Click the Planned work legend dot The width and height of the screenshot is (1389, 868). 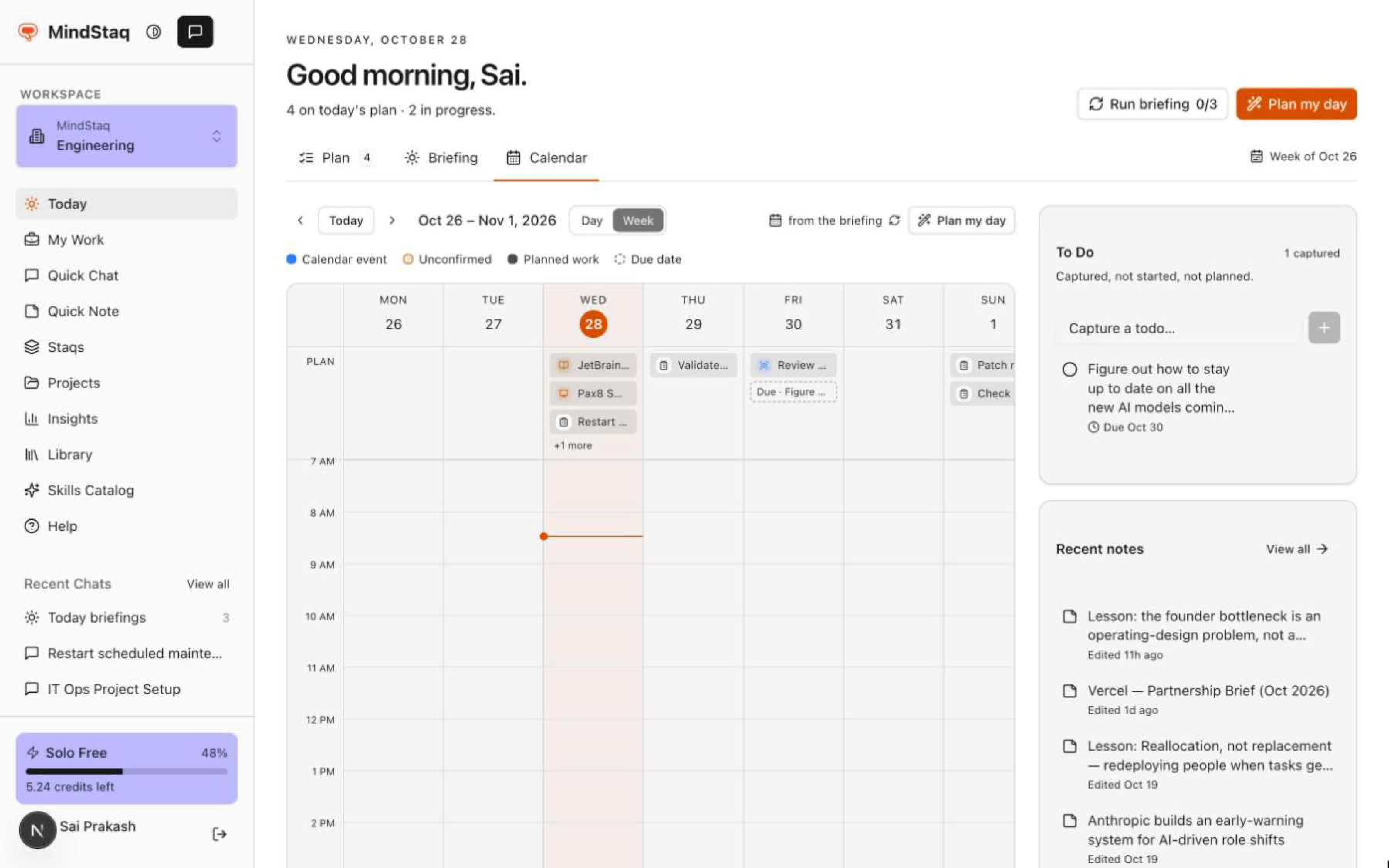512,259
